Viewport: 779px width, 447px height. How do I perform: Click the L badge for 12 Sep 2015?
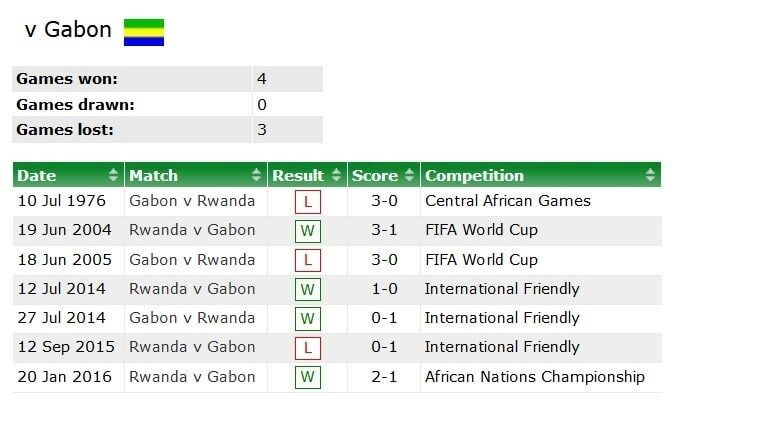coord(308,349)
